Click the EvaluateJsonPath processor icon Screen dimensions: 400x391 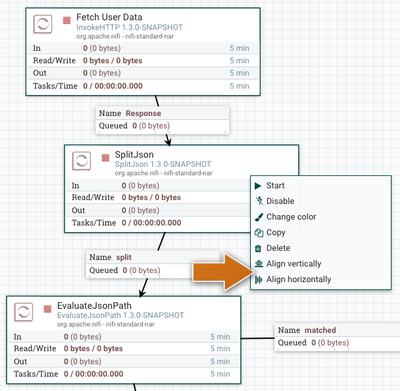click(x=23, y=312)
